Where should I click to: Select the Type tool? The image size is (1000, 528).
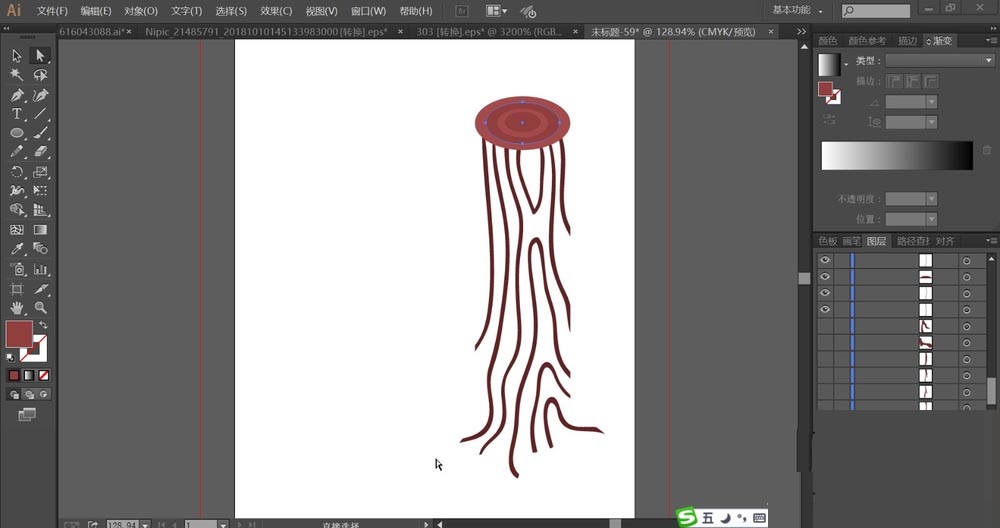tap(17, 114)
